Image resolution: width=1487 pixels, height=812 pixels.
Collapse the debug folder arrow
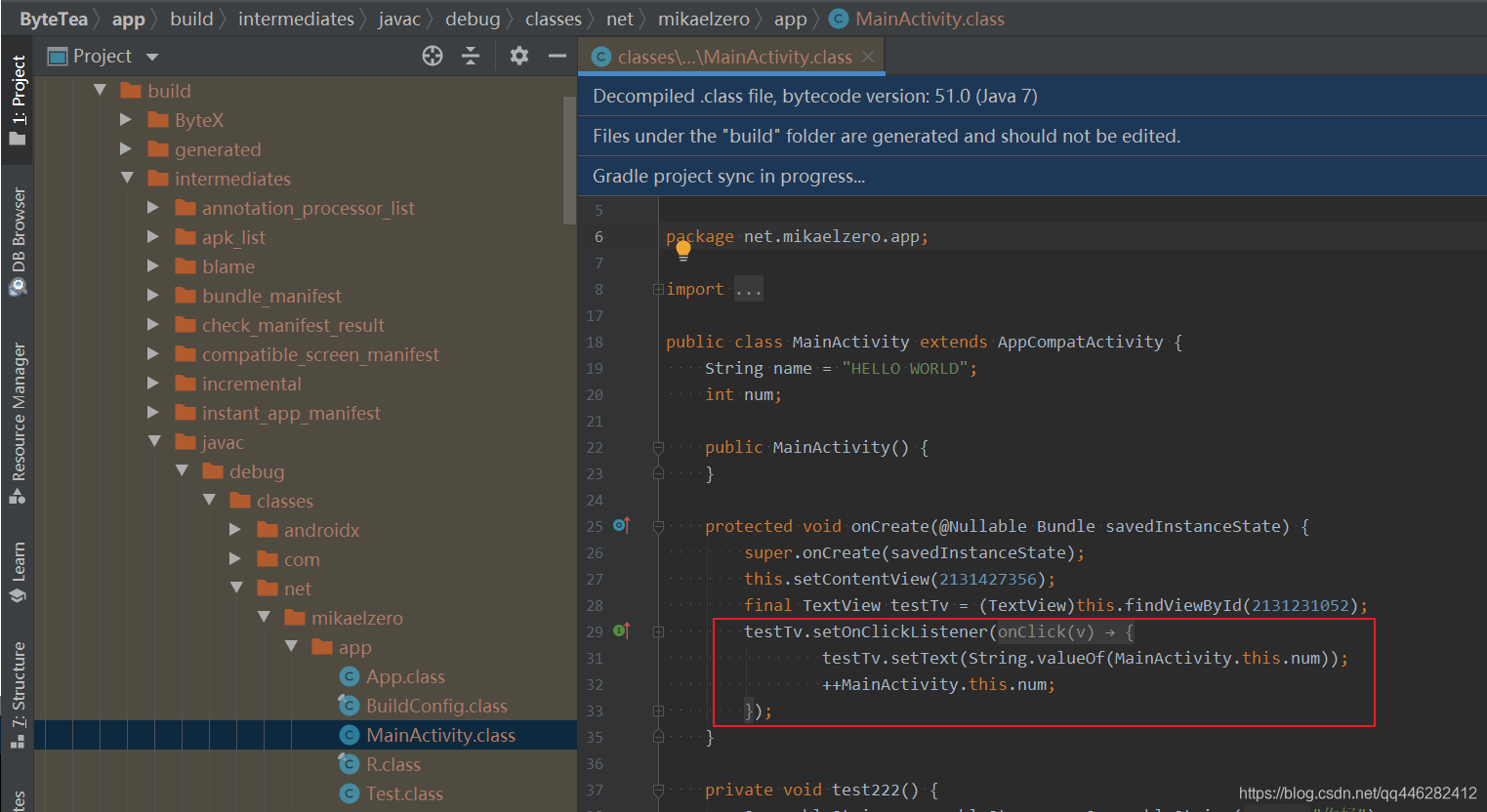point(182,470)
